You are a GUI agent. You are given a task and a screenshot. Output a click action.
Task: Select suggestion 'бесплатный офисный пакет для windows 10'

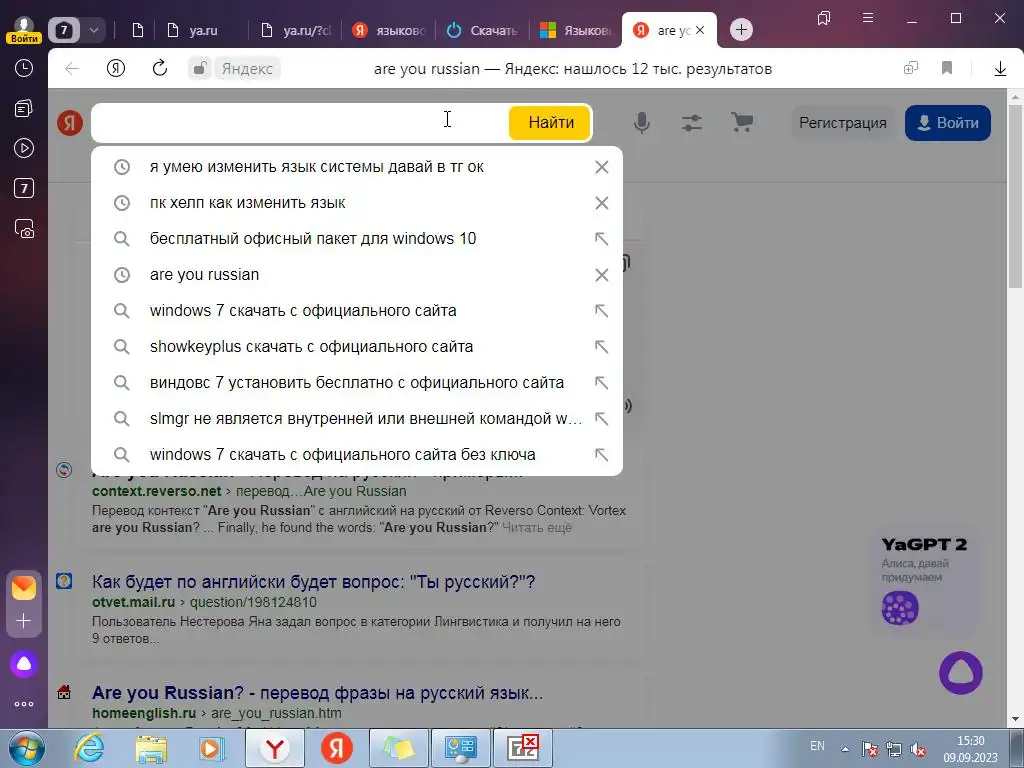(x=357, y=239)
